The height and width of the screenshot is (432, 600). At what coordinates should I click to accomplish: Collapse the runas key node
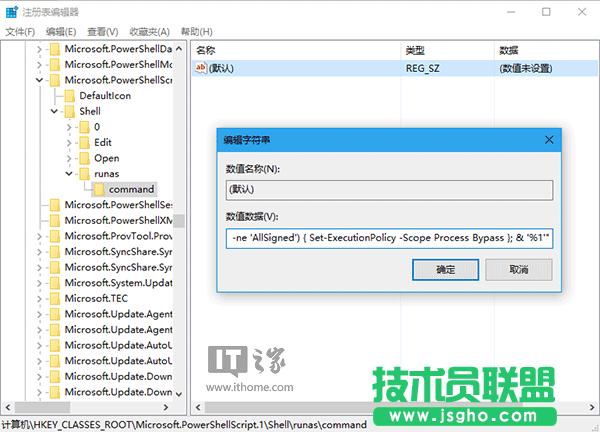click(69, 174)
